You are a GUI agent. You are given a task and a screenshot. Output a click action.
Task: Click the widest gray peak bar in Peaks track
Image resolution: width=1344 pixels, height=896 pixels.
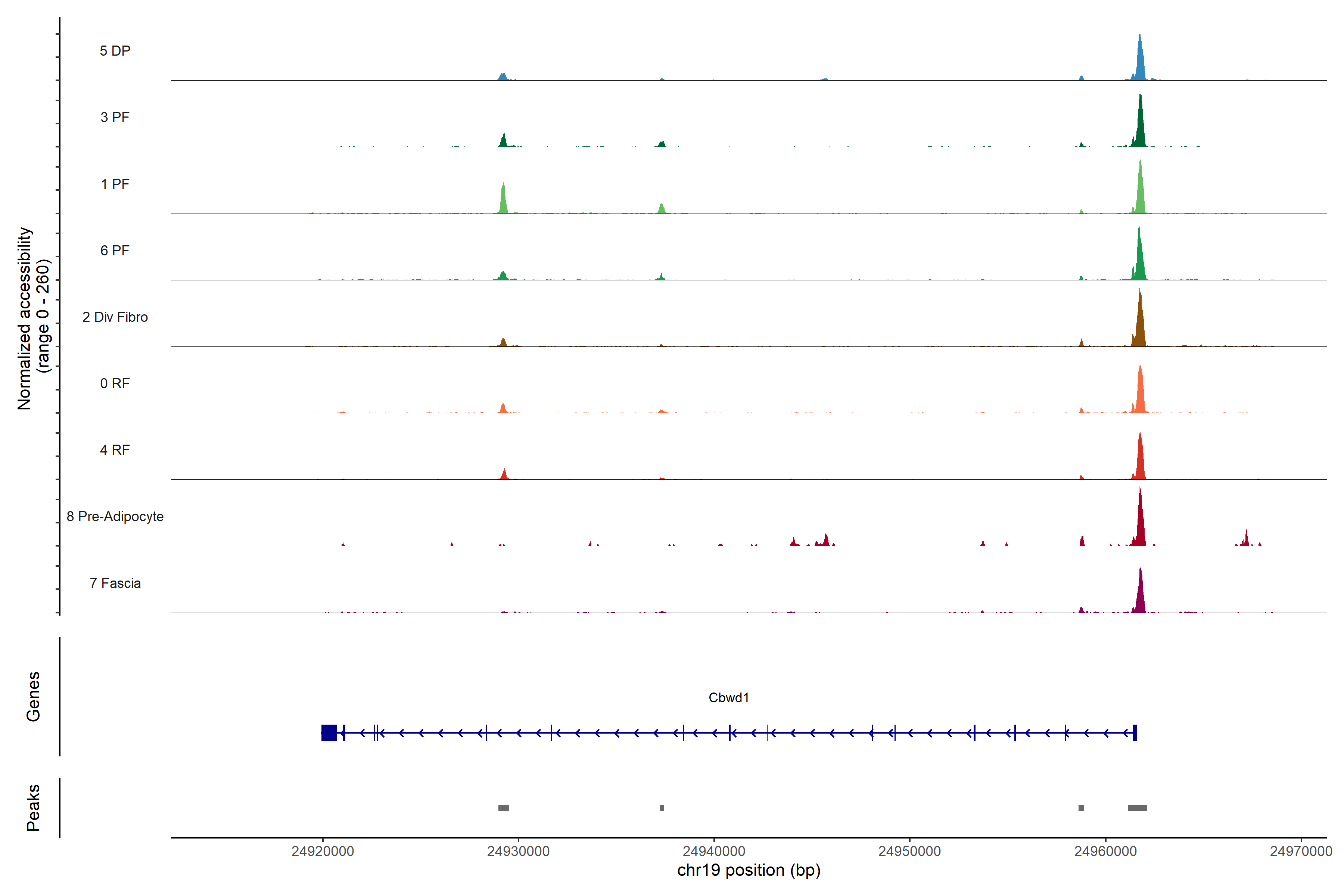coord(1137,808)
